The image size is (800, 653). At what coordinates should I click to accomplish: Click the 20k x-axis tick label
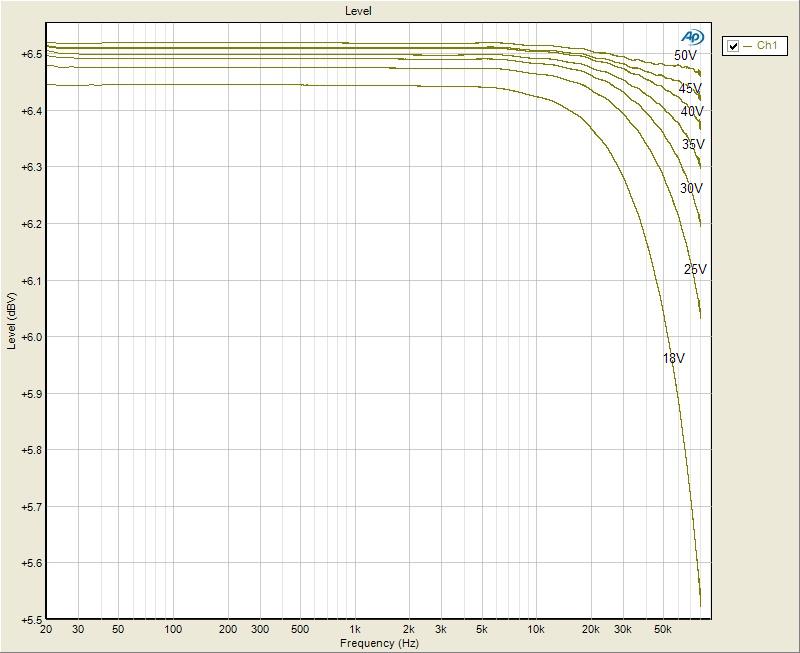591,630
